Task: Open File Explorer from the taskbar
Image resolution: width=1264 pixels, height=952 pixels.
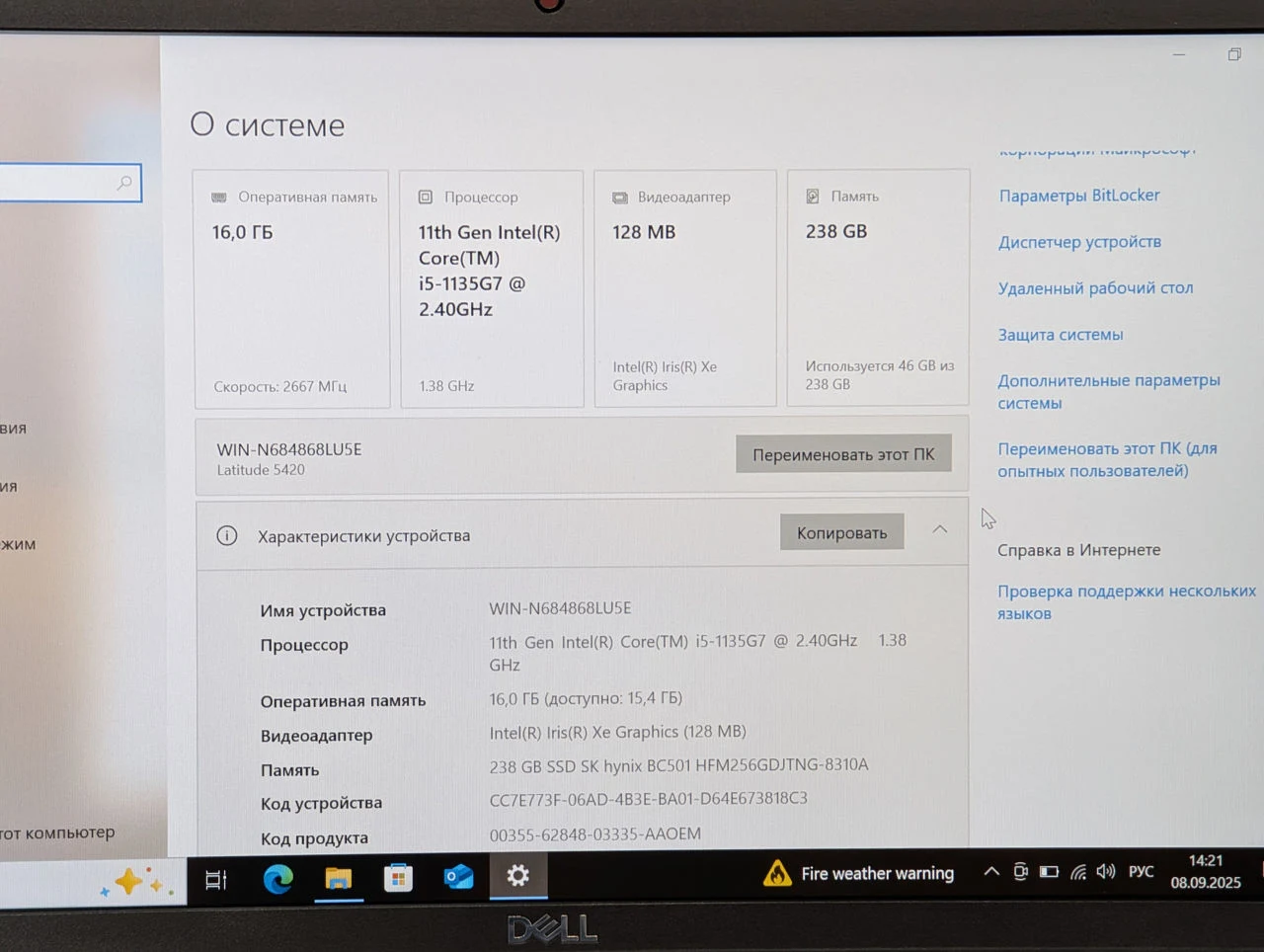Action: click(338, 878)
